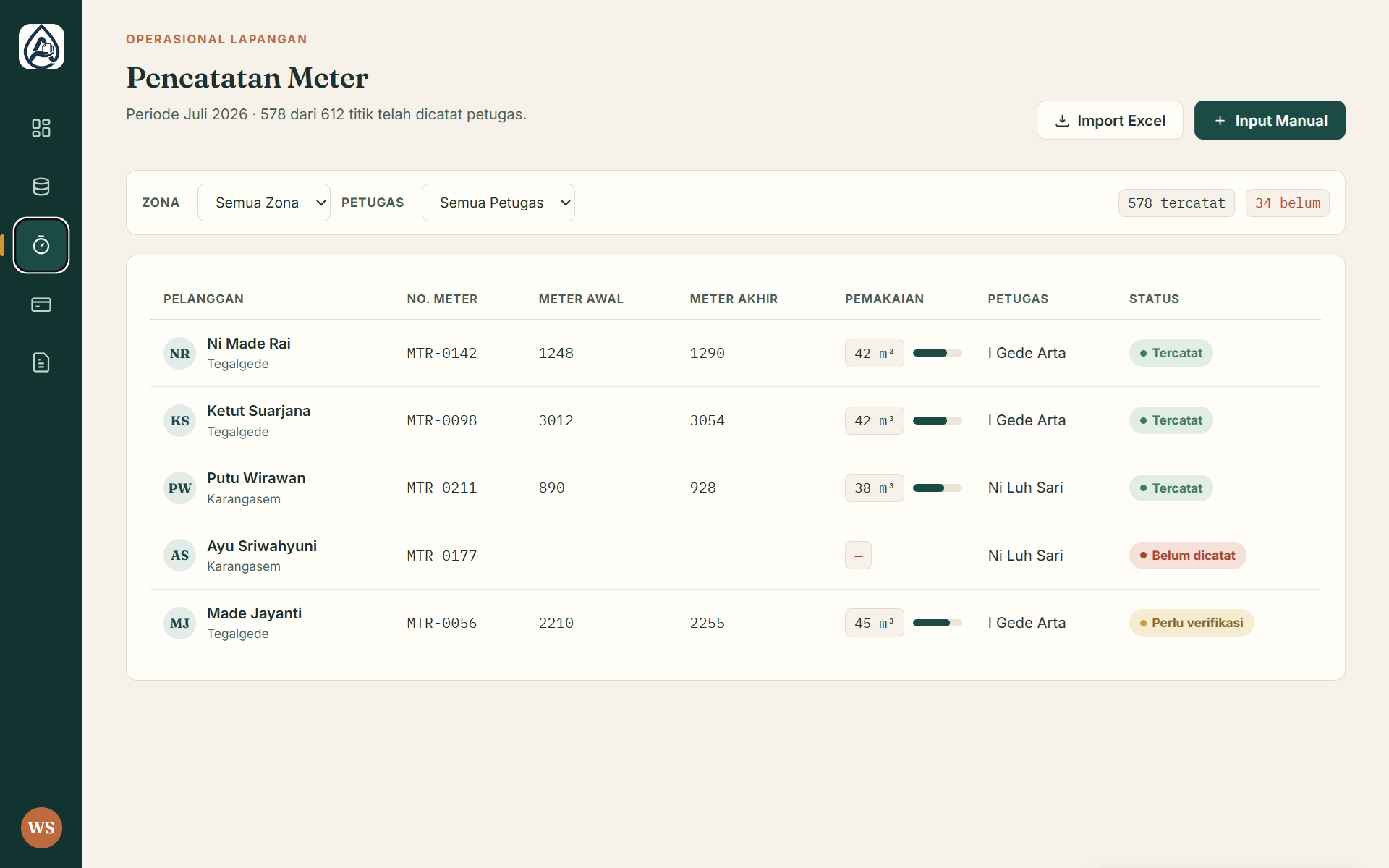
Task: Click I Gede Arta in Made Jayanti row
Action: point(1027,623)
